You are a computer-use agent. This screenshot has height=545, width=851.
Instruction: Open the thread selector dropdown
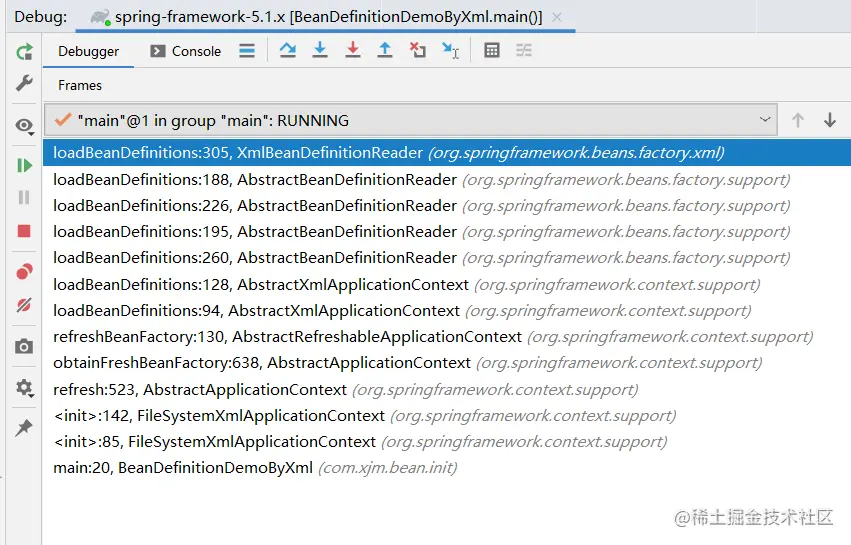(411, 120)
